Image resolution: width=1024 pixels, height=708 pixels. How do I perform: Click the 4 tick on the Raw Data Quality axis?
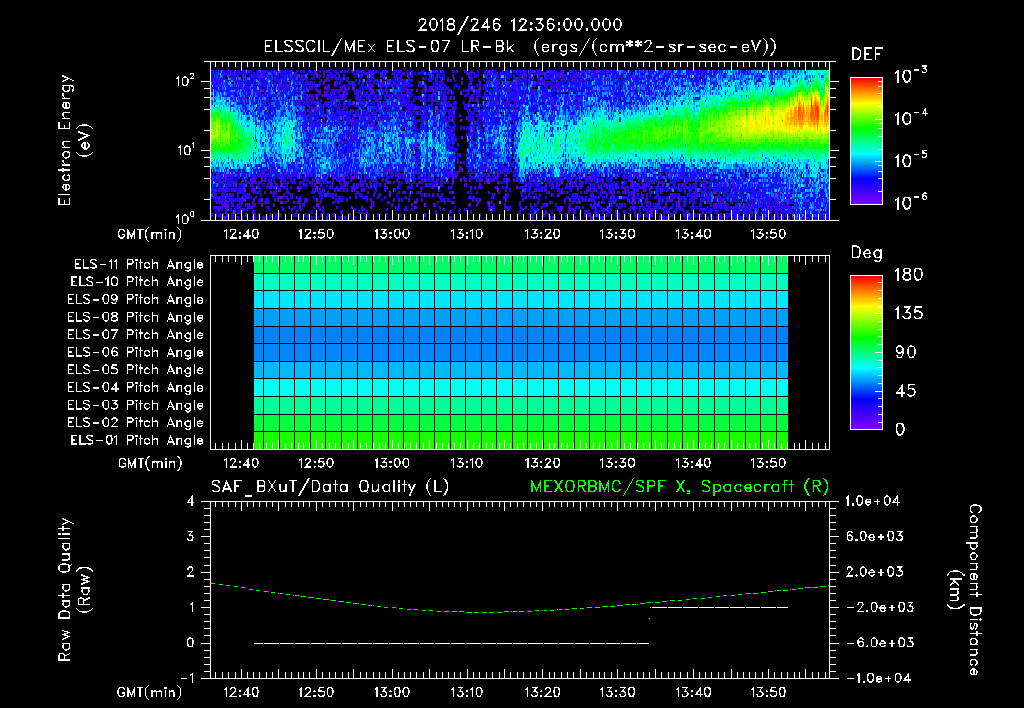(x=190, y=501)
